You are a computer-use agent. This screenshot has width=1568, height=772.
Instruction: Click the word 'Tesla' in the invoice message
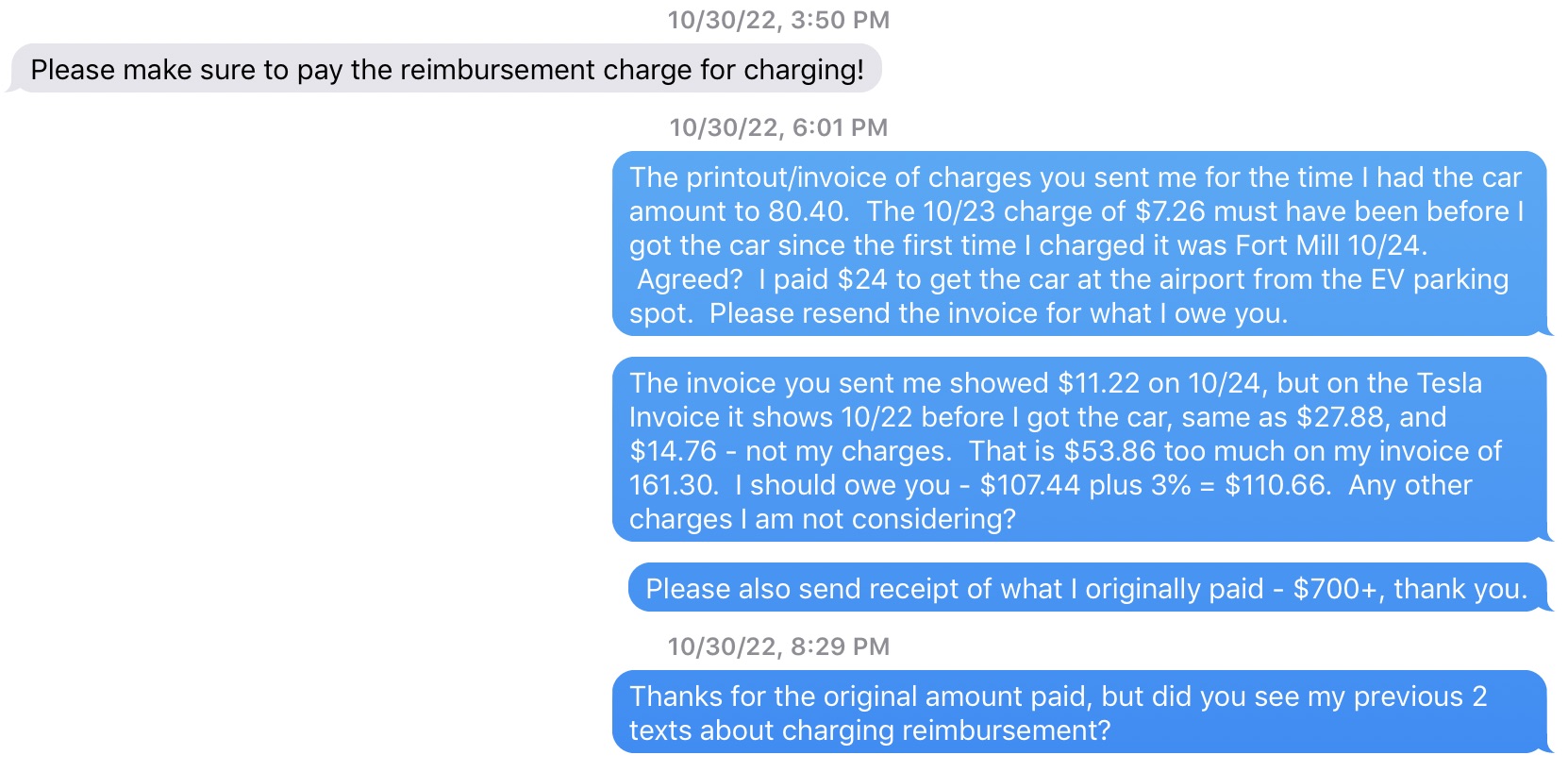click(1449, 383)
